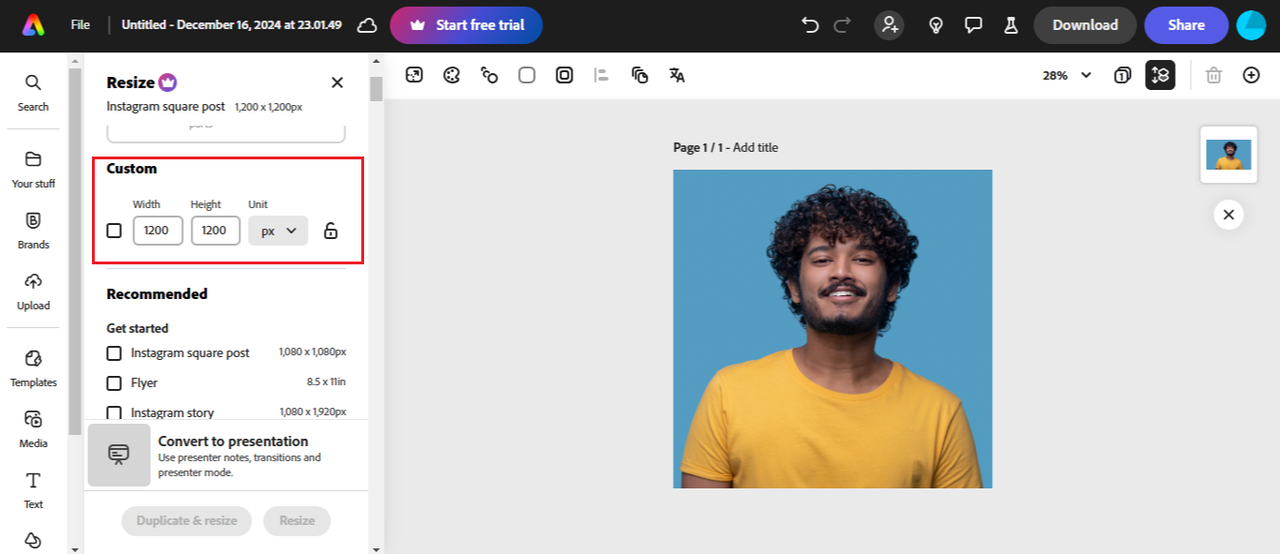Toggle the aspect ratio lock icon
Image resolution: width=1280 pixels, height=554 pixels.
(x=331, y=231)
